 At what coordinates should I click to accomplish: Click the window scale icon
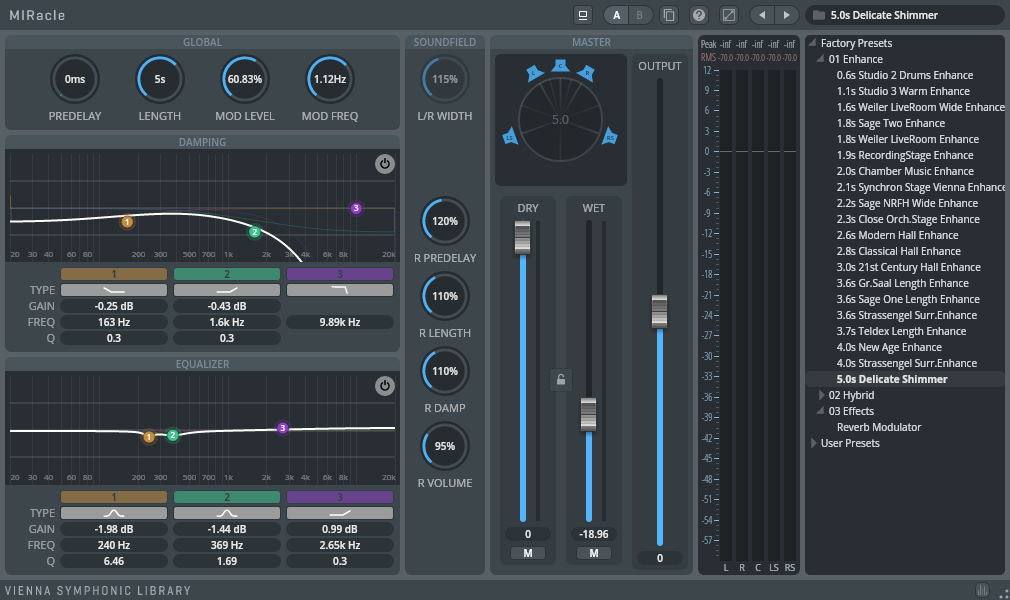(729, 15)
